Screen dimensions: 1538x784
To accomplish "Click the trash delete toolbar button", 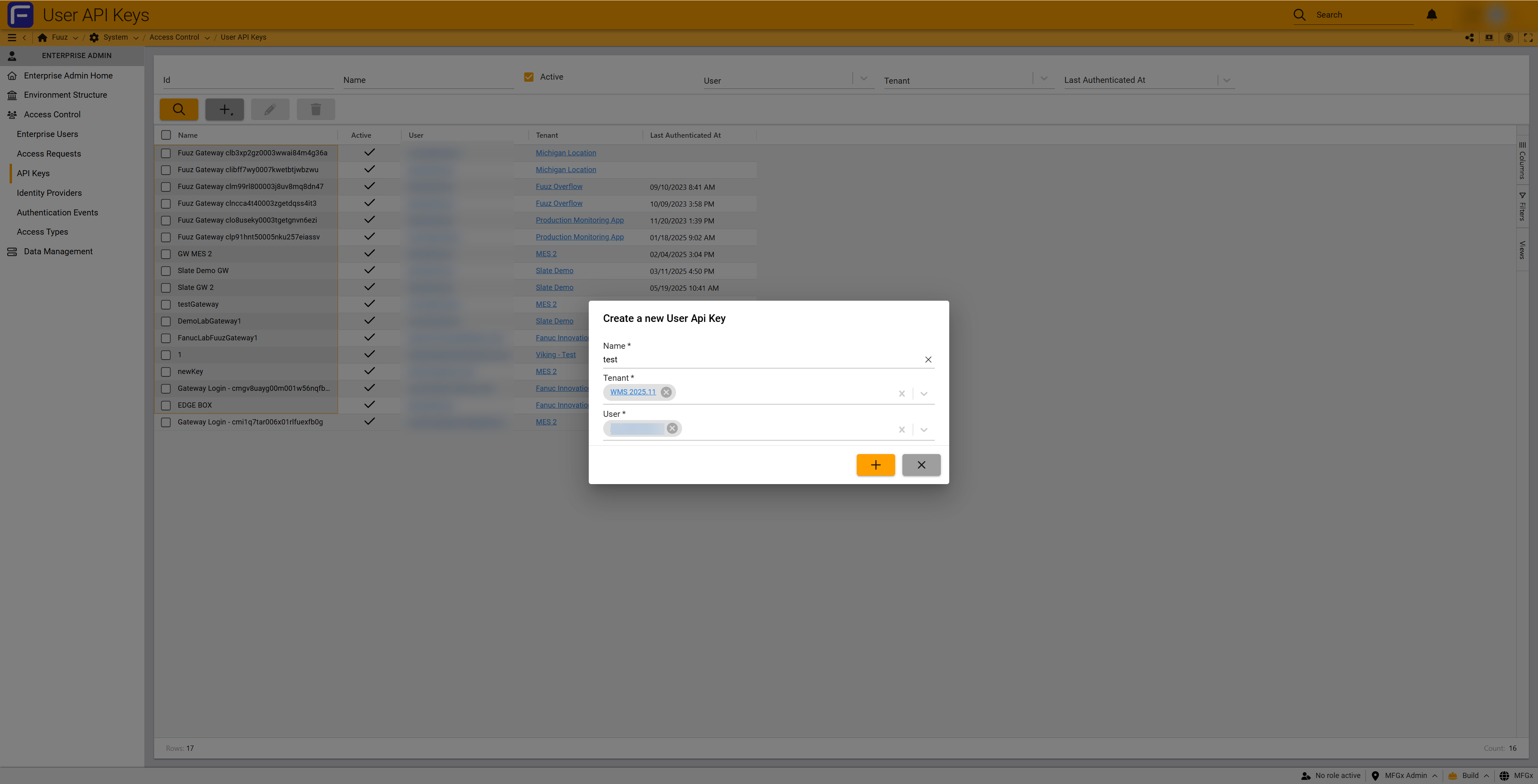I will 316,109.
